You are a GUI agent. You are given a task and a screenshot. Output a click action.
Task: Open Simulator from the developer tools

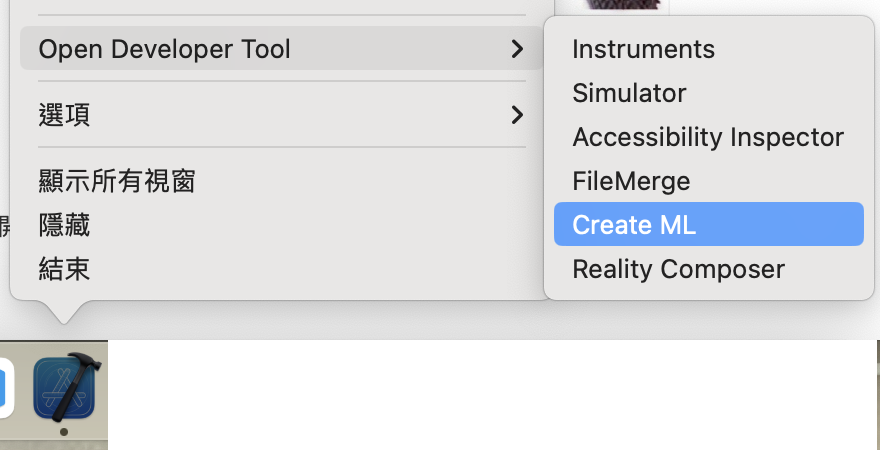(629, 93)
